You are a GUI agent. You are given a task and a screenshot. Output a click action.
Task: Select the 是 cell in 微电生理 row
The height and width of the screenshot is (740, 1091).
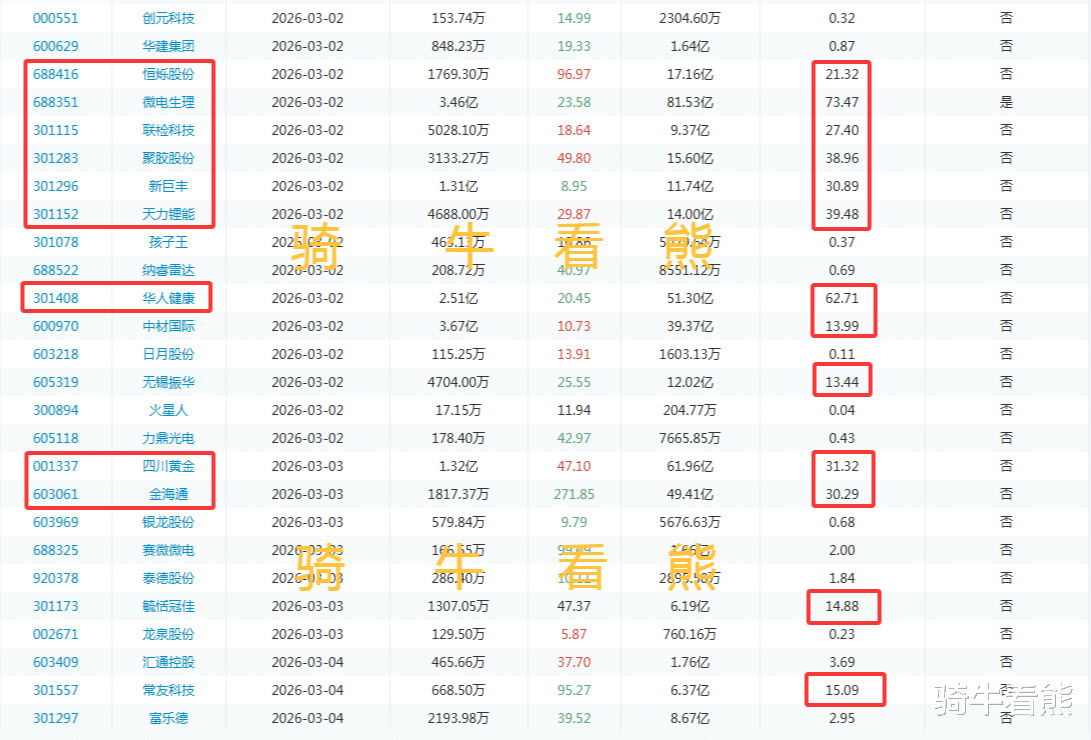pyautogui.click(x=1006, y=102)
